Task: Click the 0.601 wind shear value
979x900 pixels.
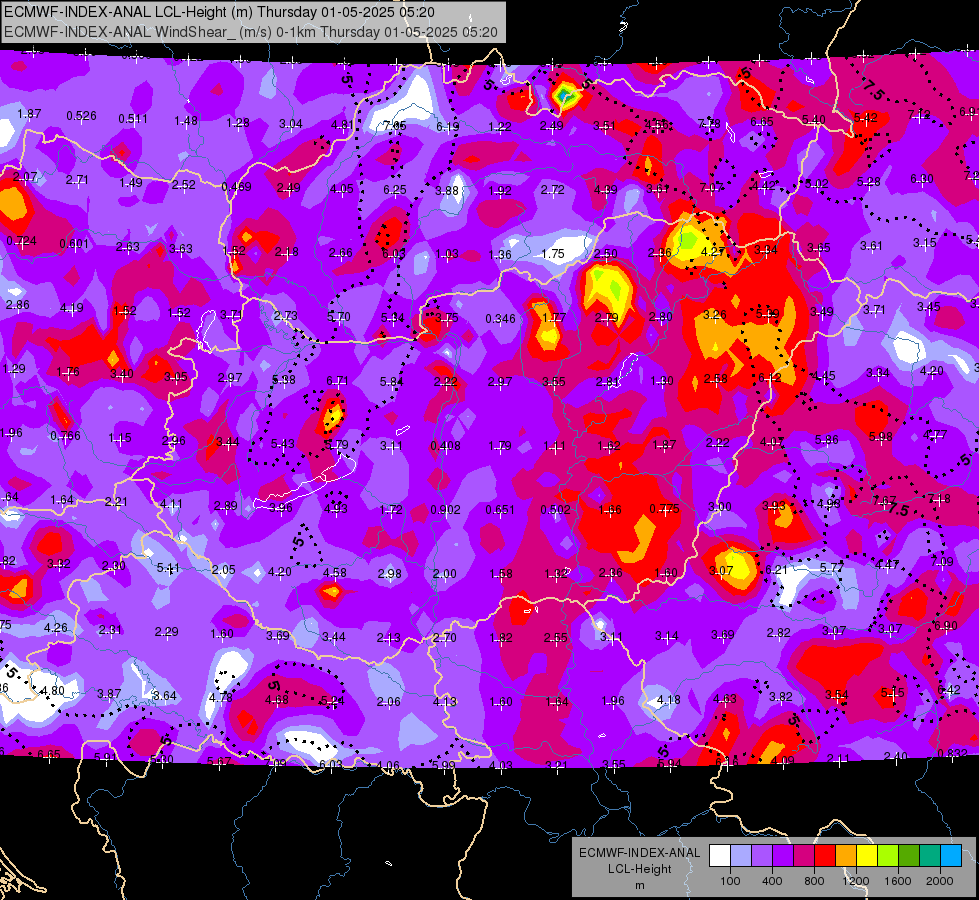Action: point(74,244)
